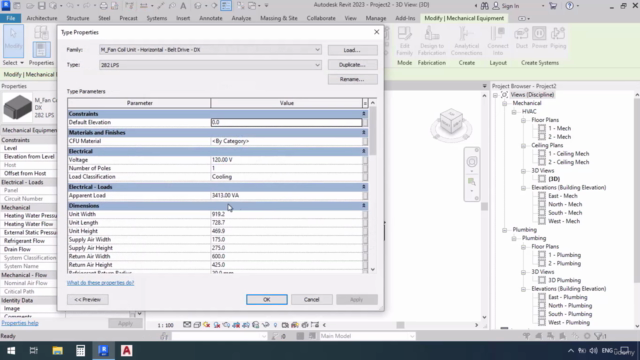Collapse the Dimensions parameter group

pos(364,206)
